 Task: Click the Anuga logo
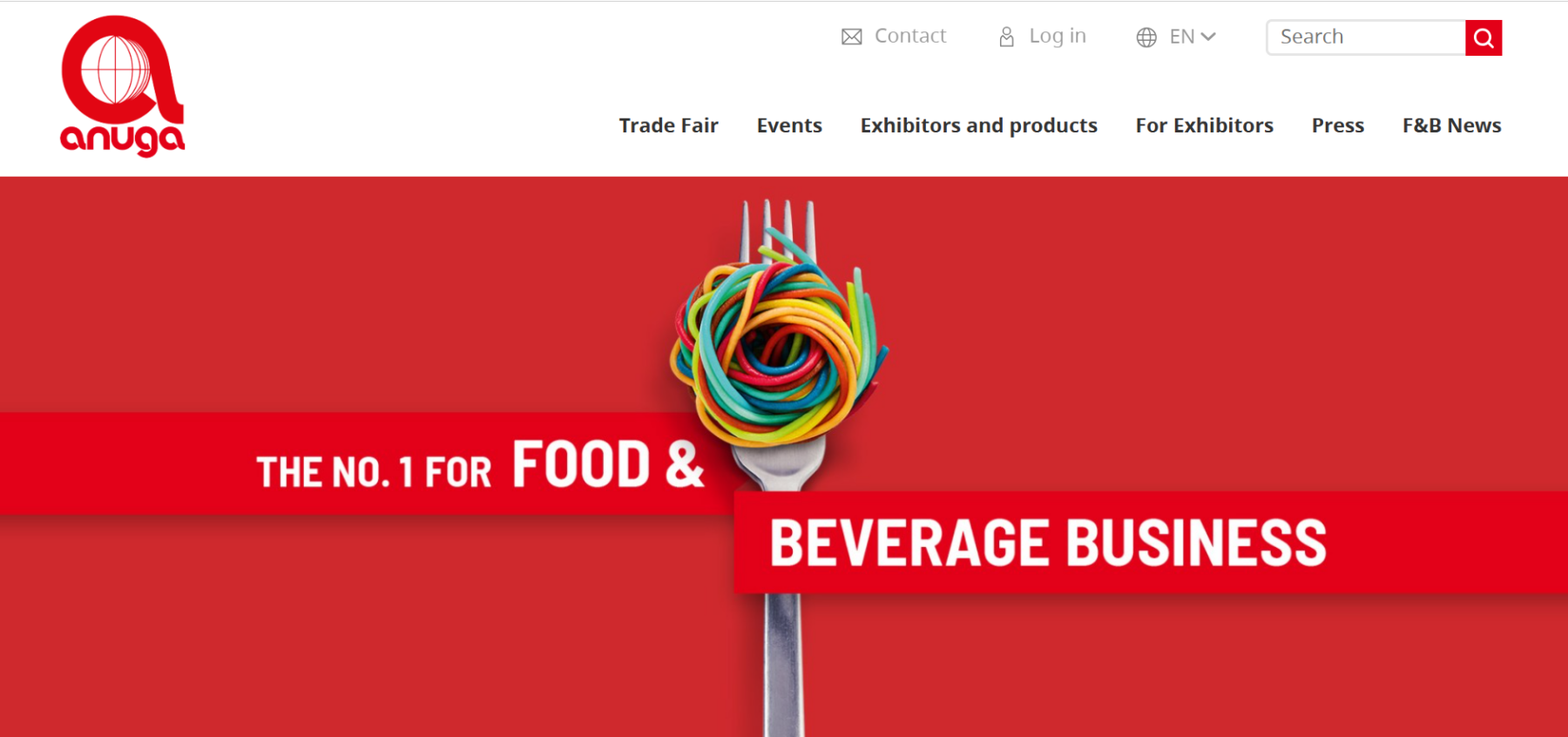123,85
